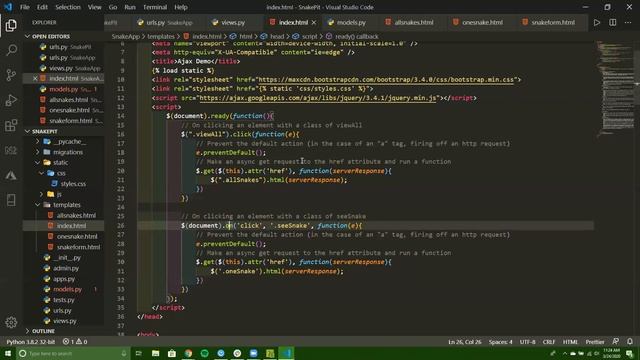Screen dimensions: 640x360
Task: Open the Extensions view
Action: [11, 125]
